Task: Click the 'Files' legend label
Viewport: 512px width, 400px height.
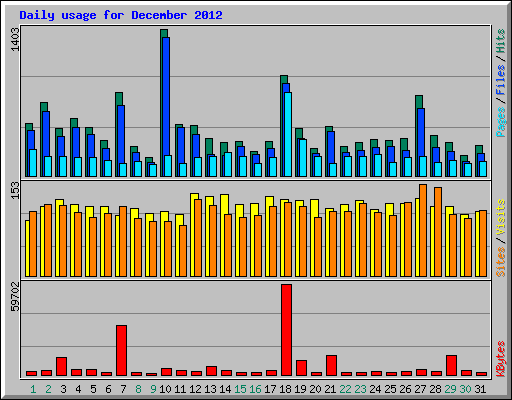Action: click(x=500, y=80)
